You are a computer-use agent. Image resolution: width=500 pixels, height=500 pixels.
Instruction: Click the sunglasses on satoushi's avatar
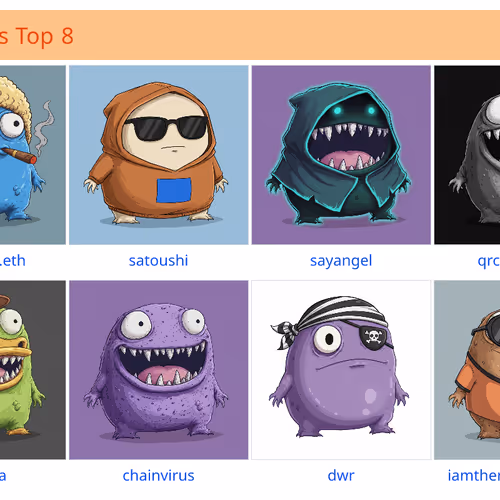(x=166, y=128)
